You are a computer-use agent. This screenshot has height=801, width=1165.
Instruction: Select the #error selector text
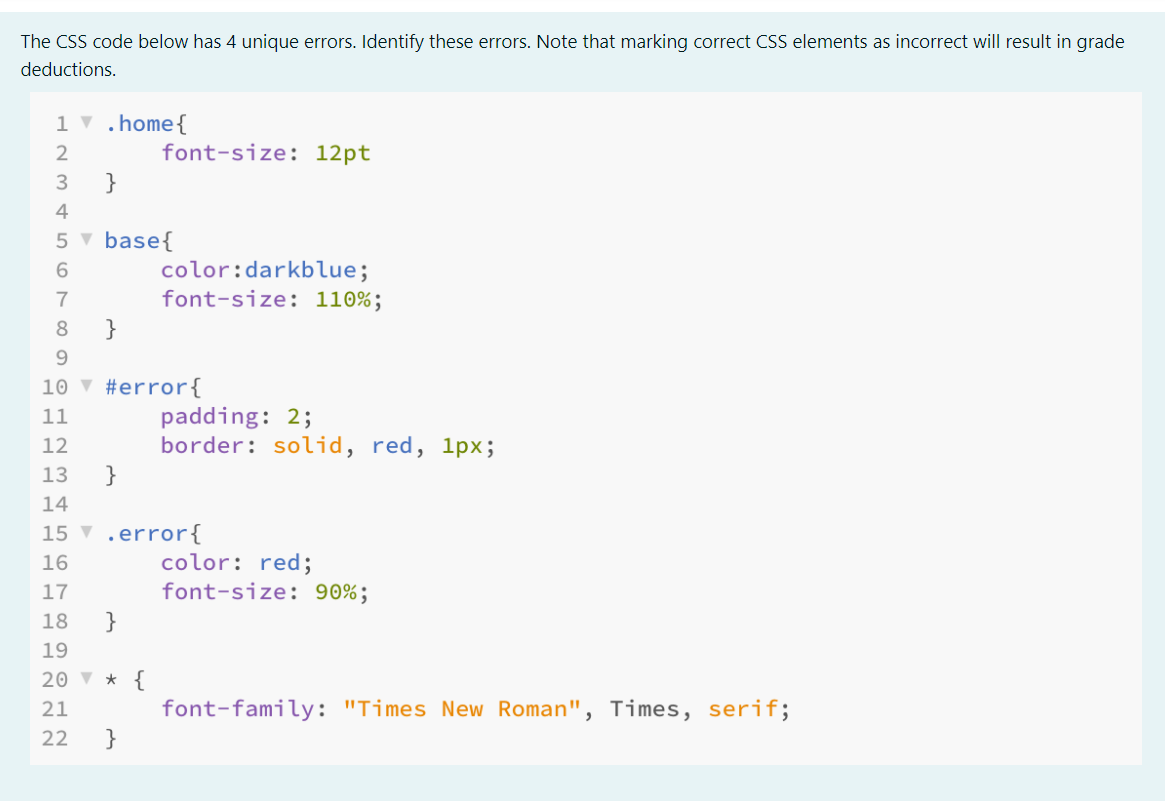(x=145, y=387)
